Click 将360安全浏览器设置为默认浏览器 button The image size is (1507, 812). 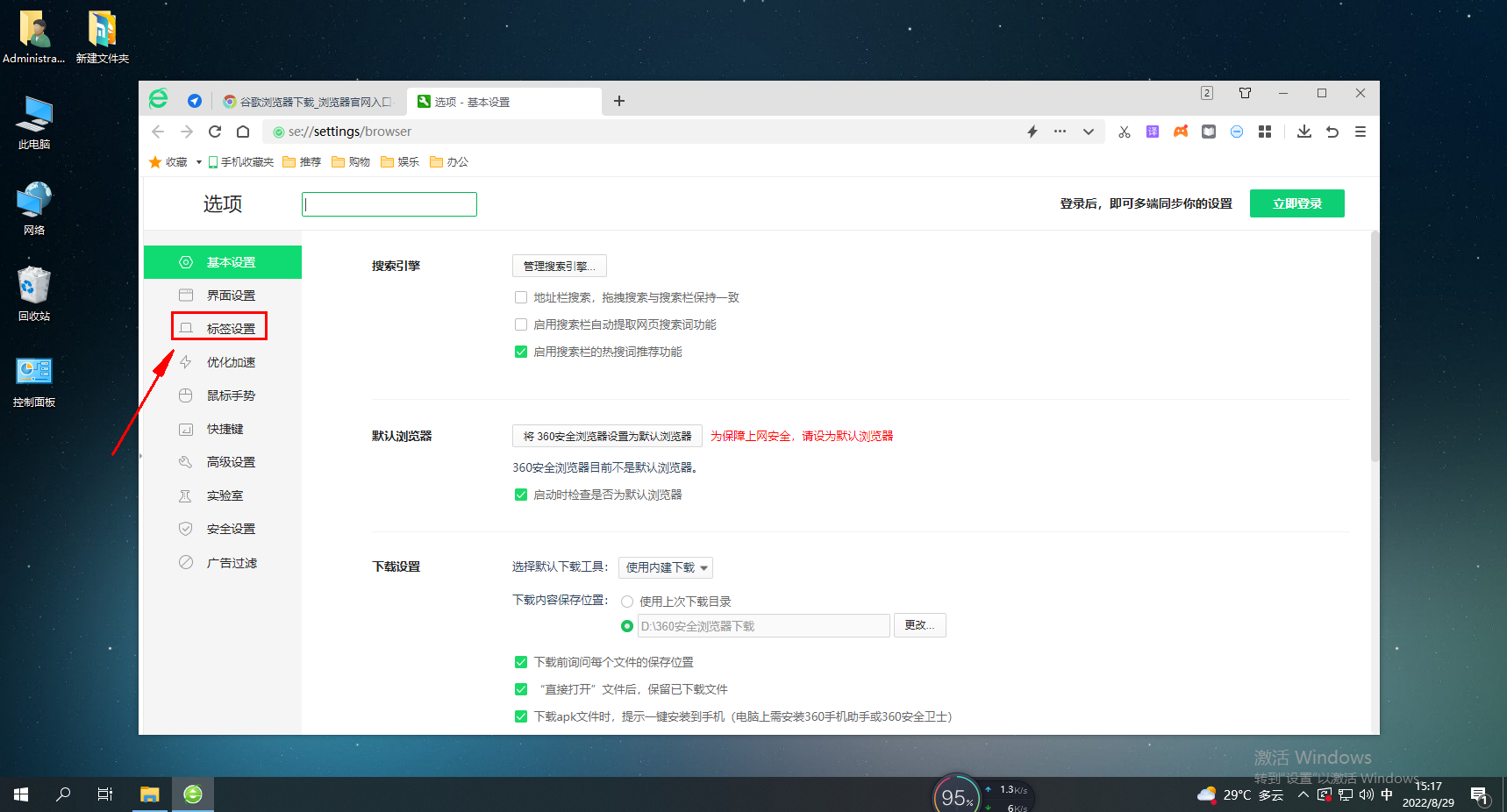(607, 436)
